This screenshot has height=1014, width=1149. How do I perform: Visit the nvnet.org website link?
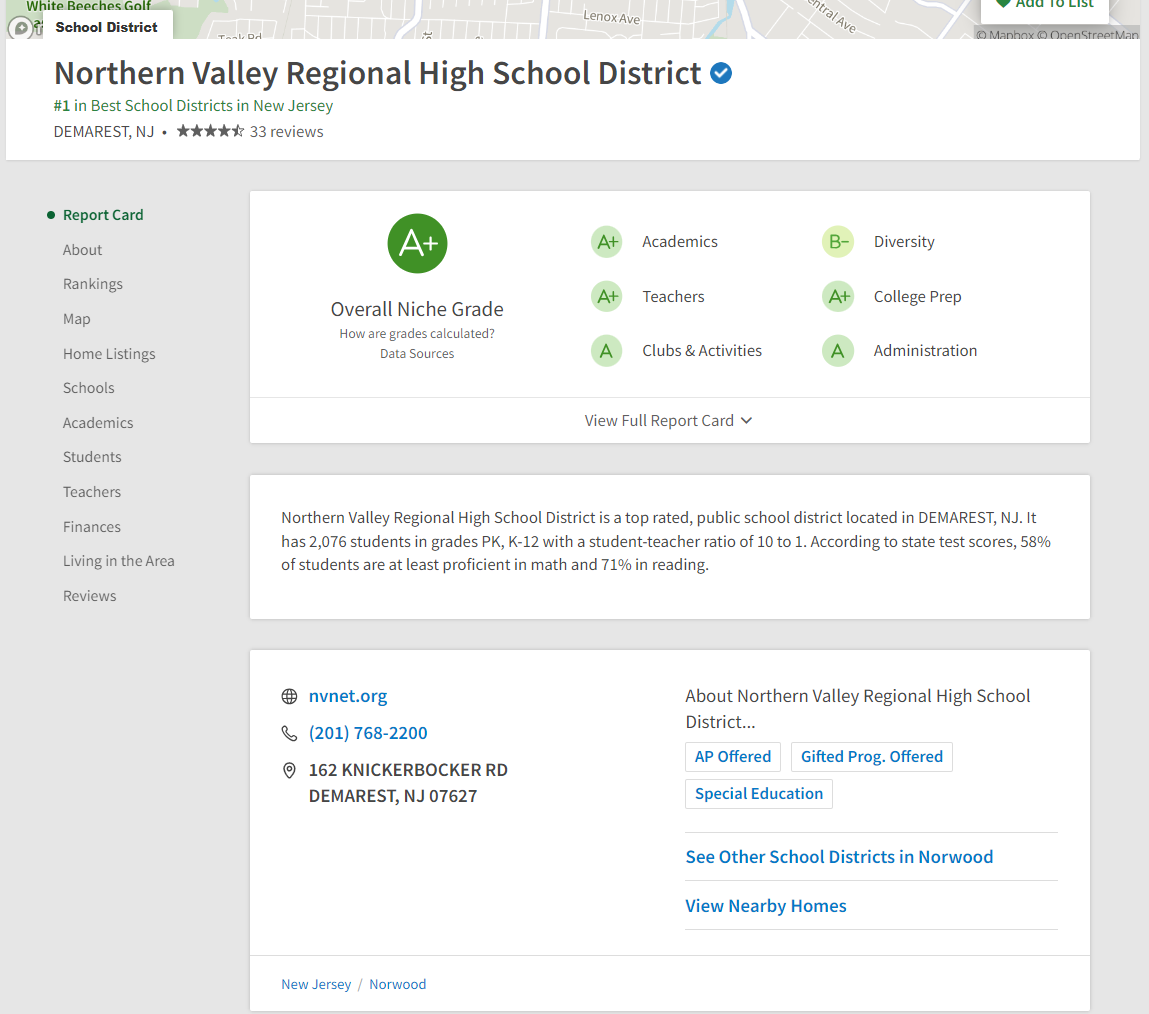[348, 696]
